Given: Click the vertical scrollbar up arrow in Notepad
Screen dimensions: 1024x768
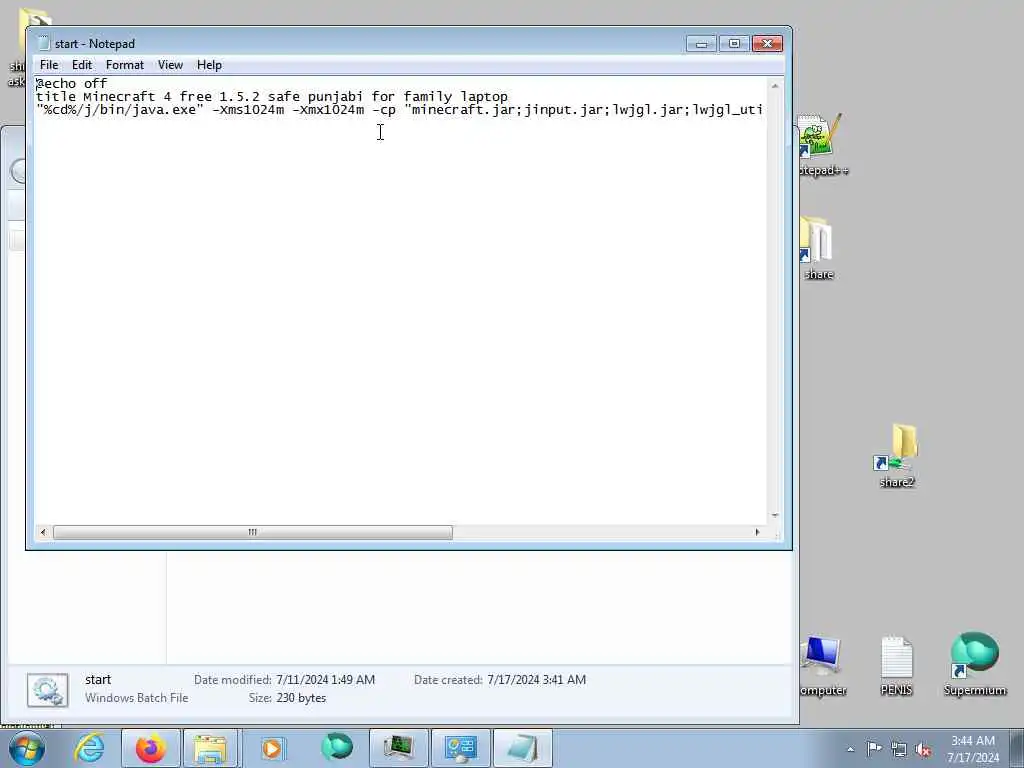Looking at the screenshot, I should pos(775,86).
